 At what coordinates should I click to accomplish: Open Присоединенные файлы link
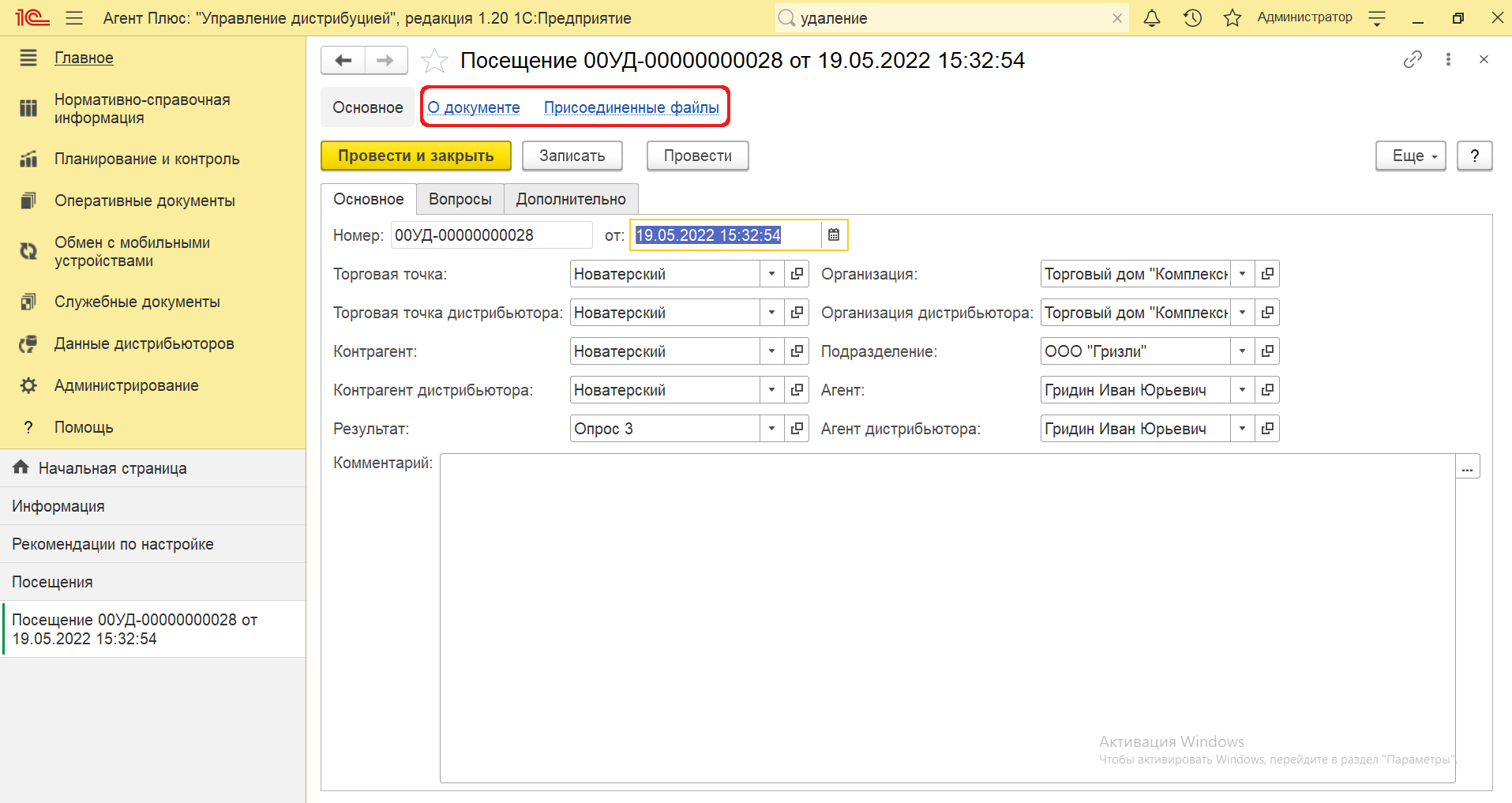coord(632,107)
